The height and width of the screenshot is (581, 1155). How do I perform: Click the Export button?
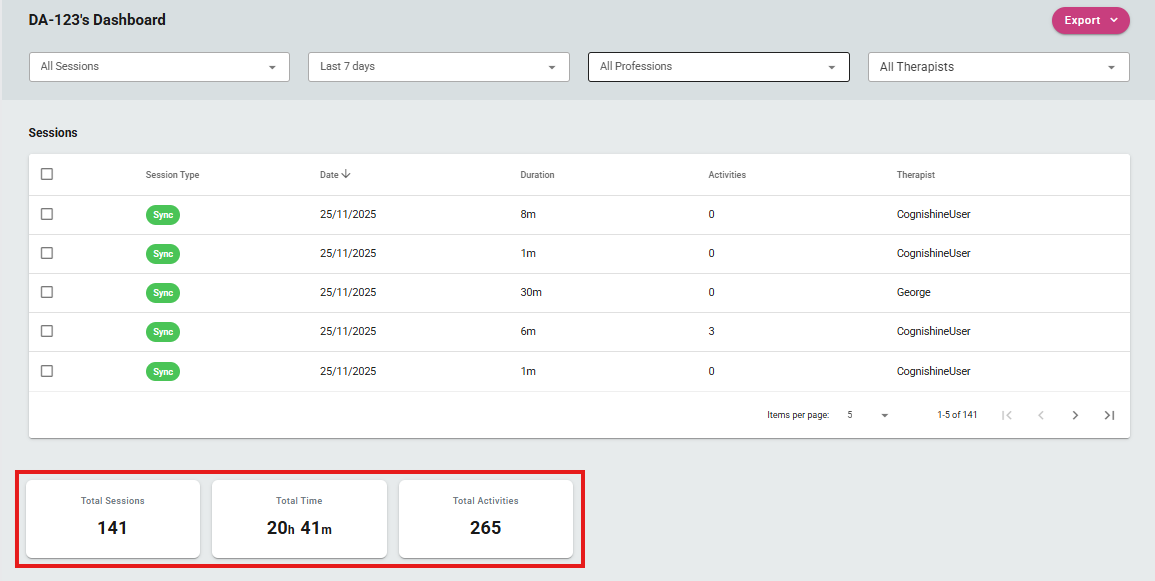pyautogui.click(x=1090, y=21)
